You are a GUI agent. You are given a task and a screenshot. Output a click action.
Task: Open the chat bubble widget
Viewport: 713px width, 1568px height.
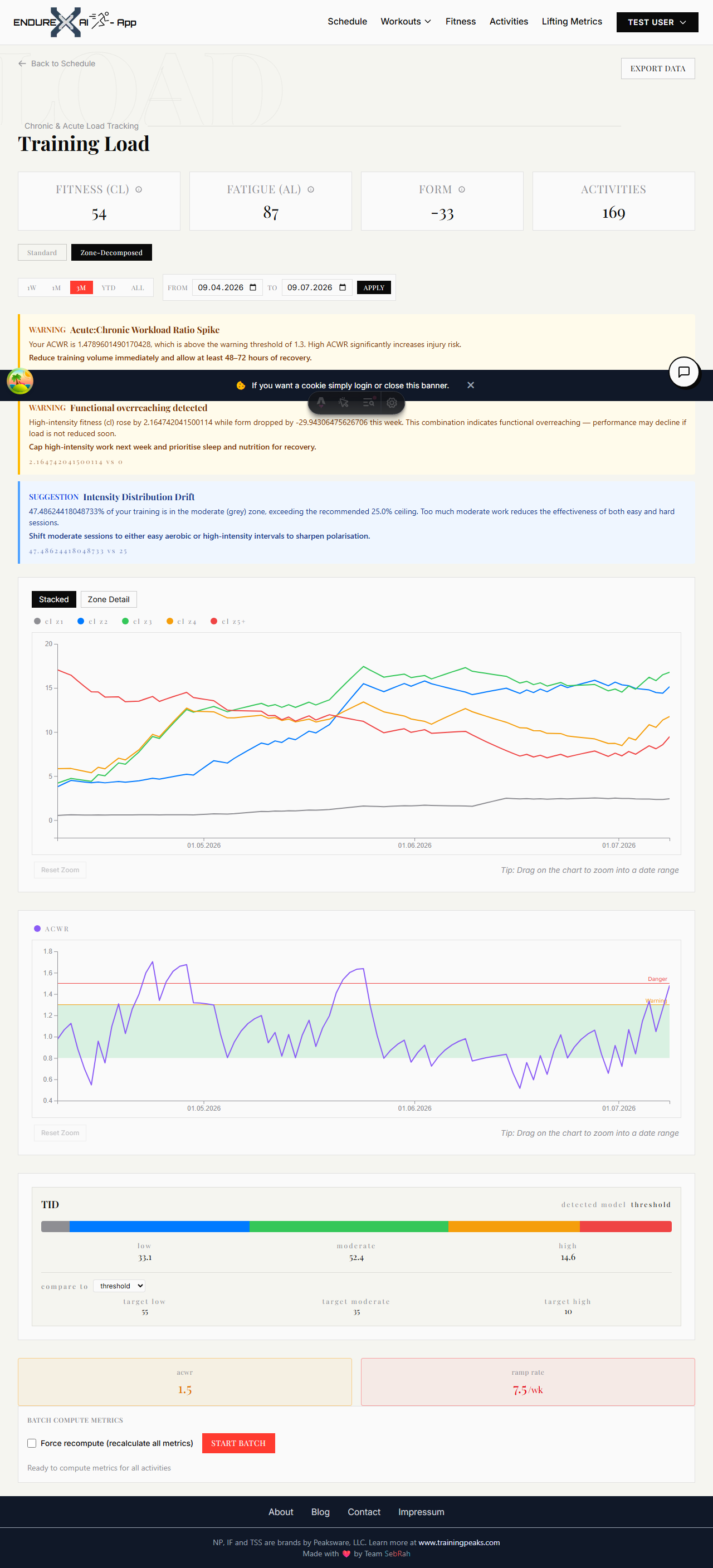(x=684, y=372)
